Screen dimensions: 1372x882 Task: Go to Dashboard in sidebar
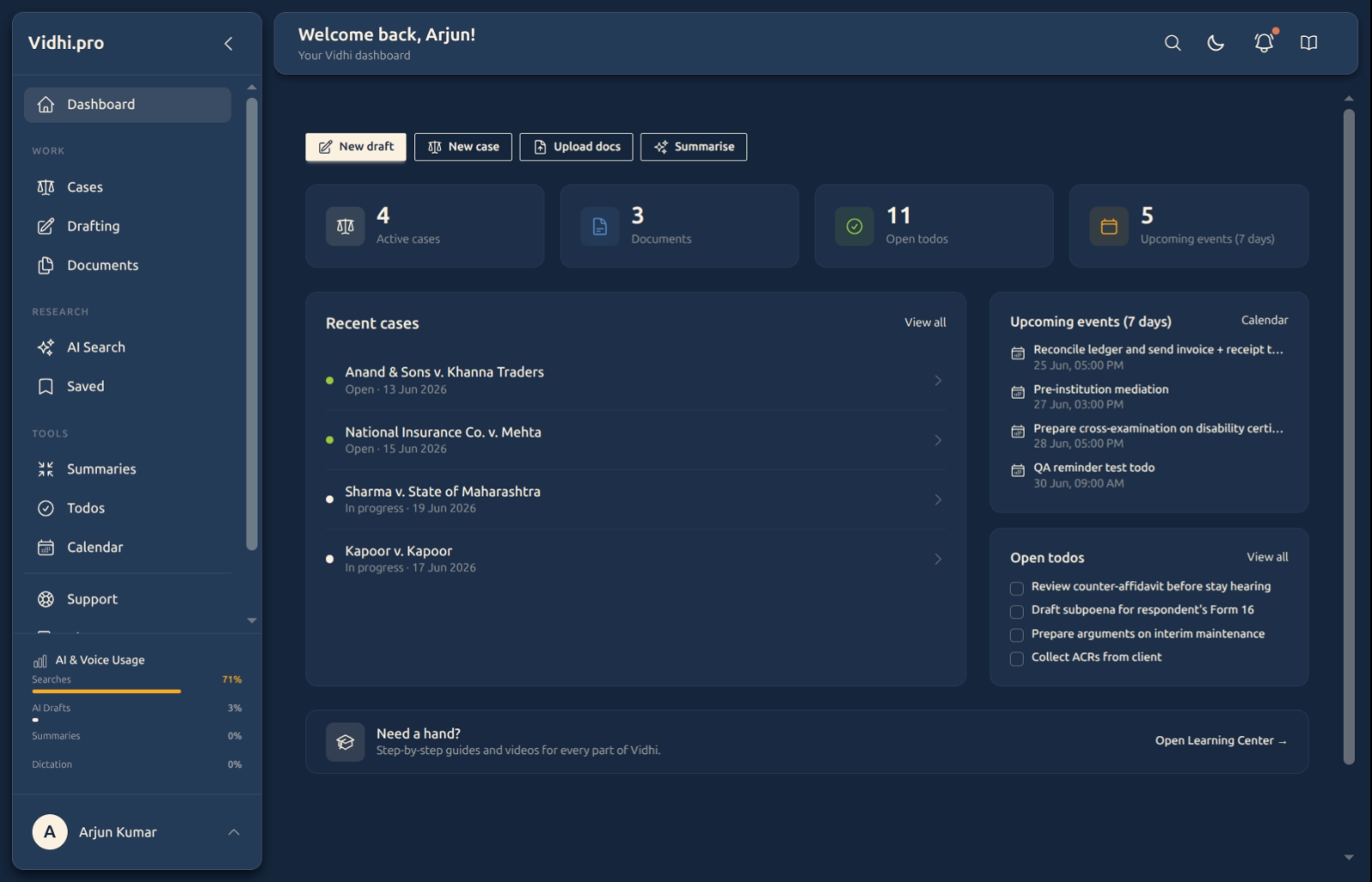pyautogui.click(x=128, y=105)
